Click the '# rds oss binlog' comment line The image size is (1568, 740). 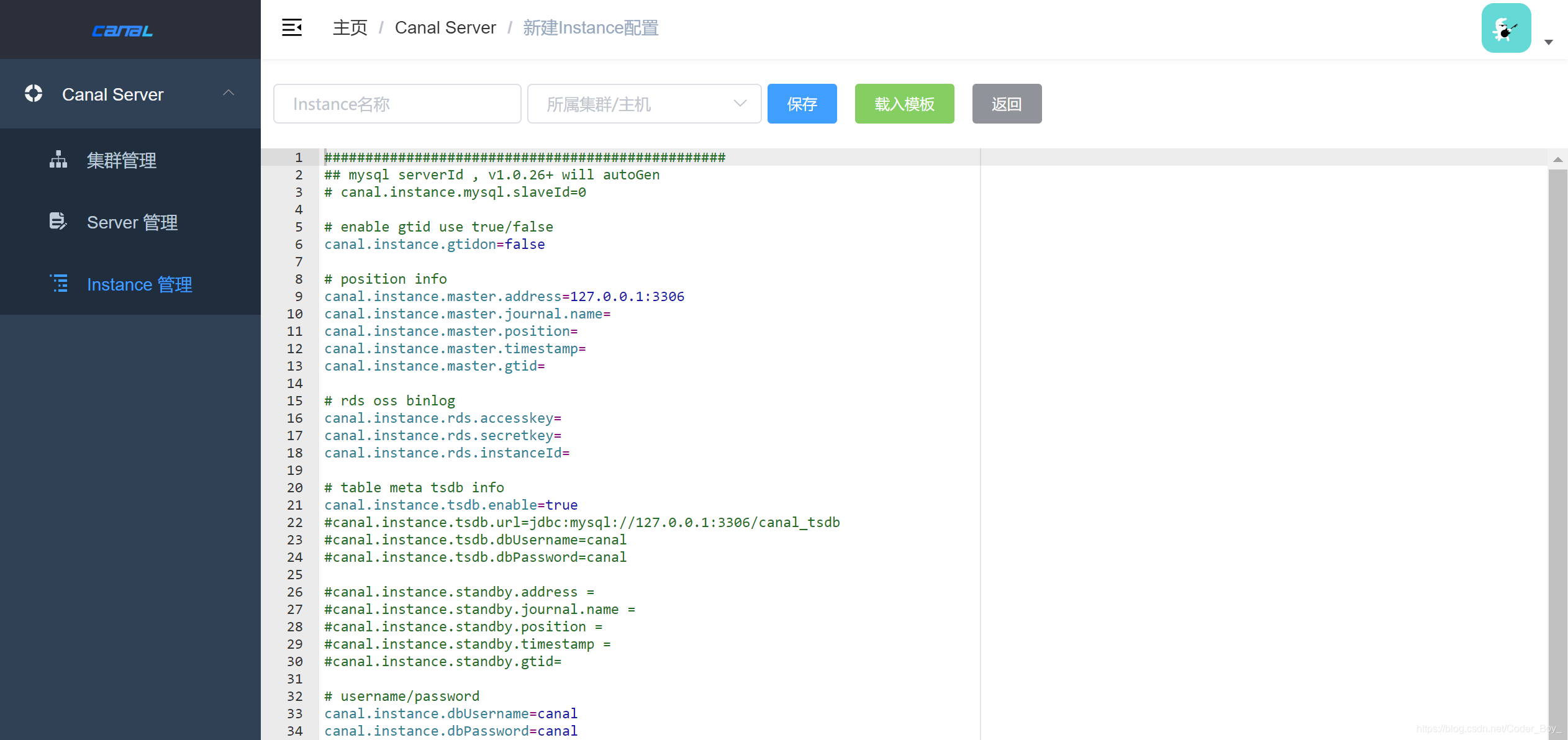(x=389, y=400)
